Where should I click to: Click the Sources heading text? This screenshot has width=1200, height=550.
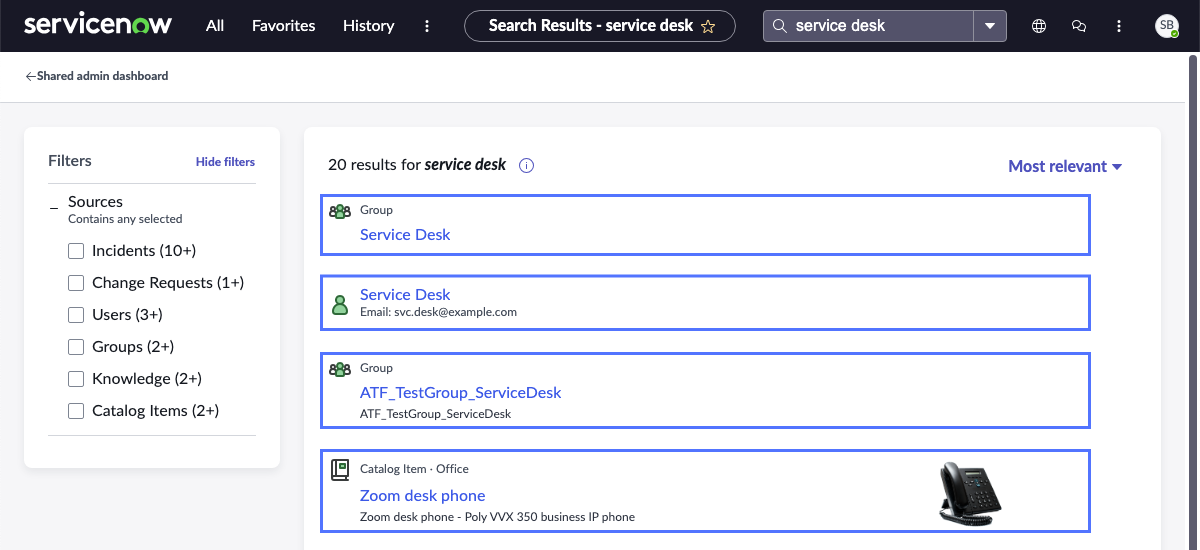(x=95, y=202)
